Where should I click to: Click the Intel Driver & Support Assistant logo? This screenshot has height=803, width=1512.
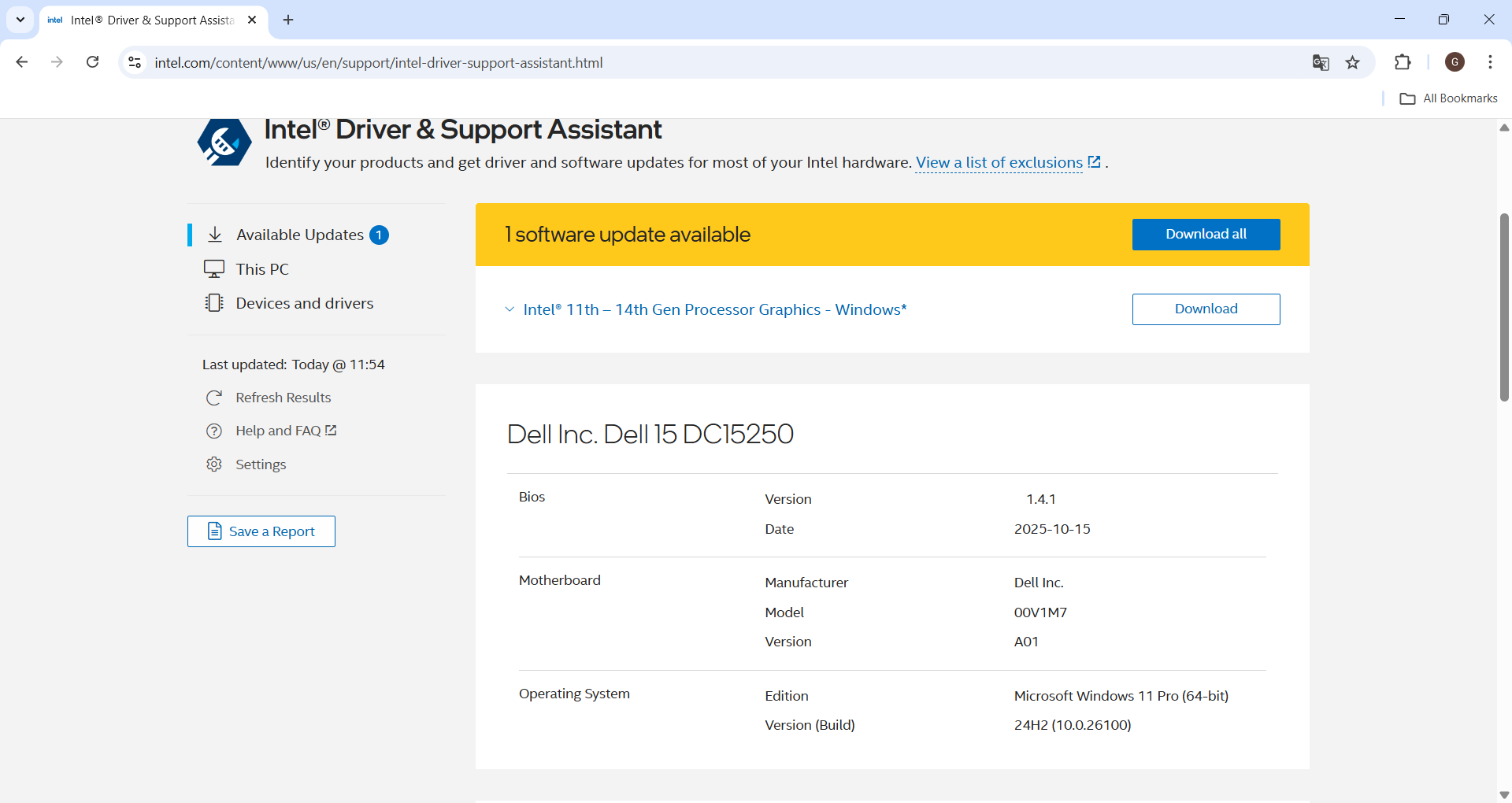224,142
